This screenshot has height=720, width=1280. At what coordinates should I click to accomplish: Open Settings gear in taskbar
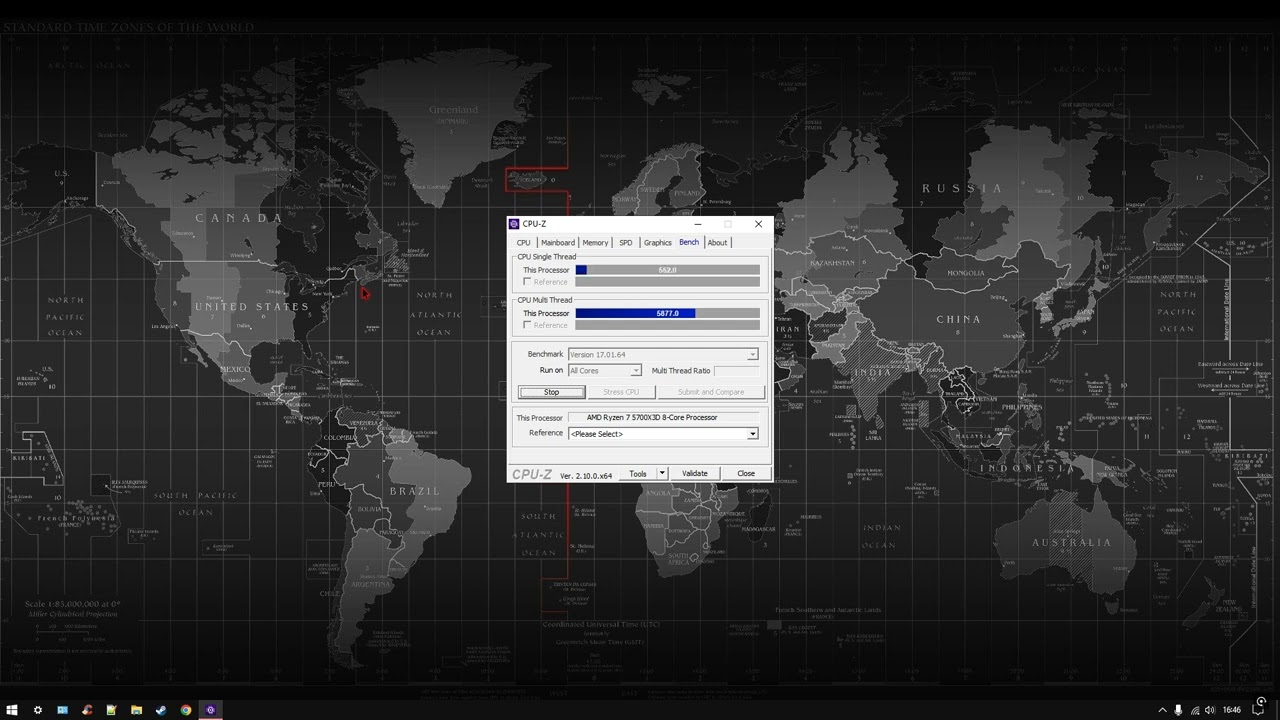click(x=38, y=710)
